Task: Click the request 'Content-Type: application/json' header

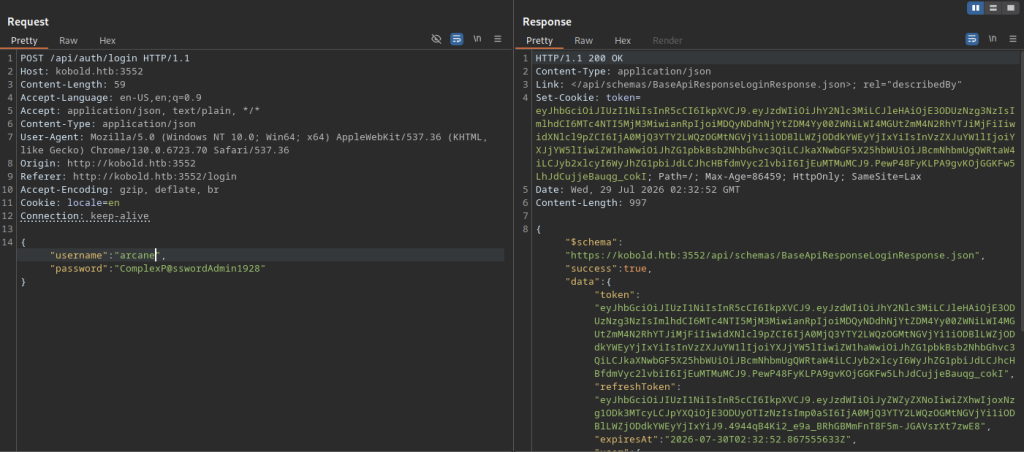Action: (x=108, y=123)
